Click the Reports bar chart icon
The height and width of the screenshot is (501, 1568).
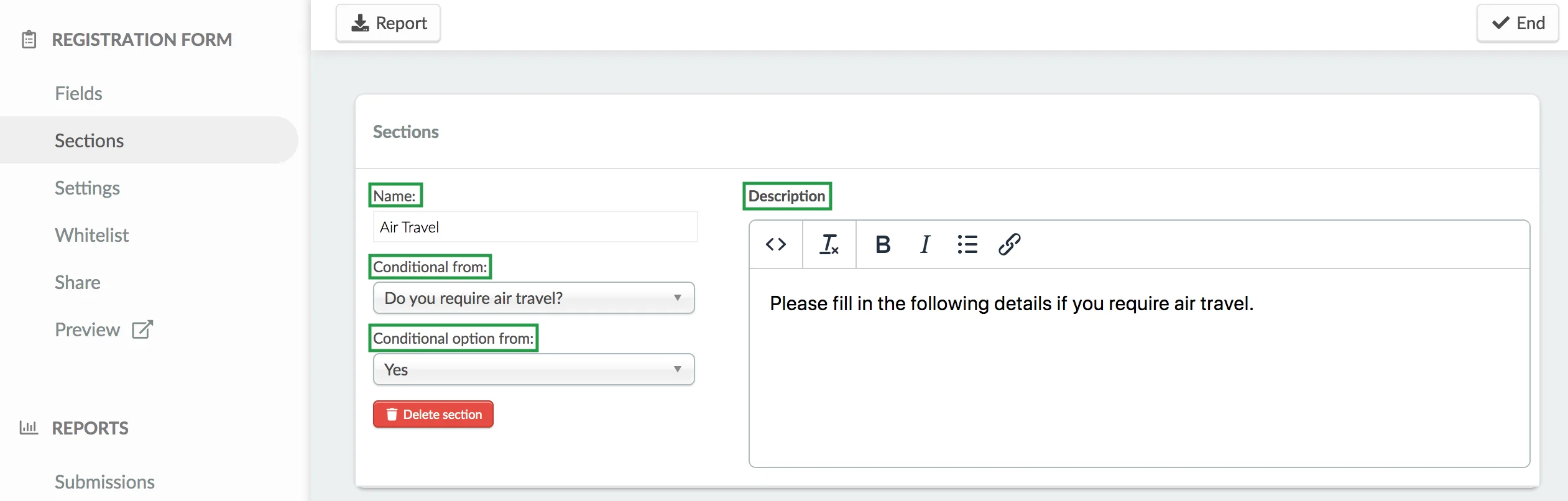pos(29,428)
